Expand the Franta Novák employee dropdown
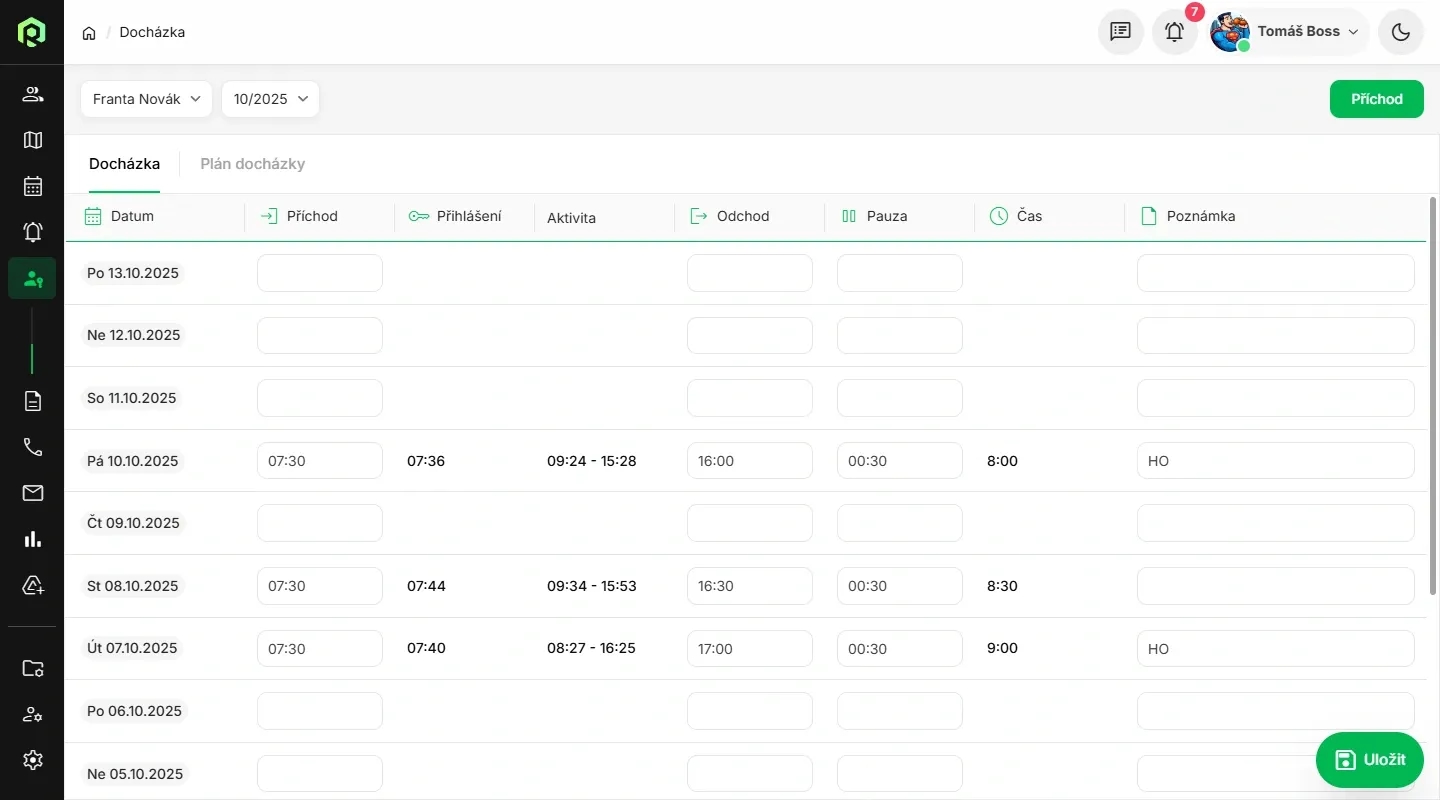 tap(146, 99)
